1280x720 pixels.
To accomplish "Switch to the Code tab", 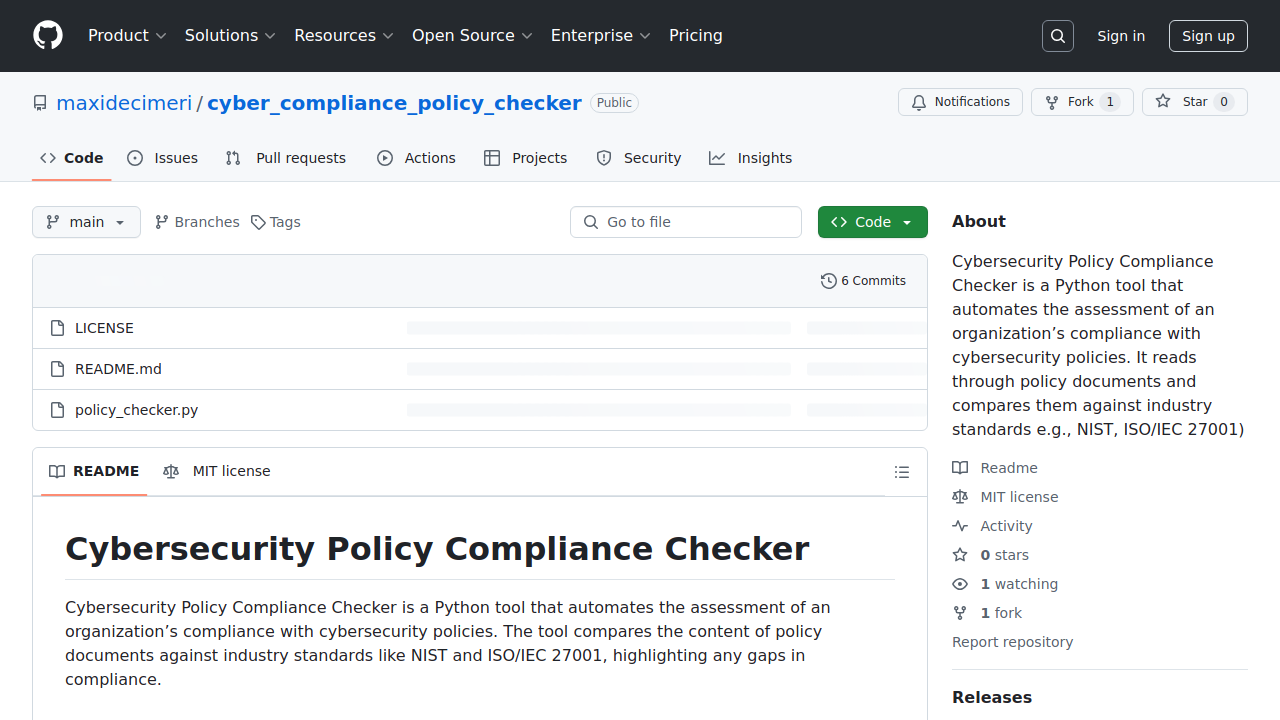I will pyautogui.click(x=72, y=158).
